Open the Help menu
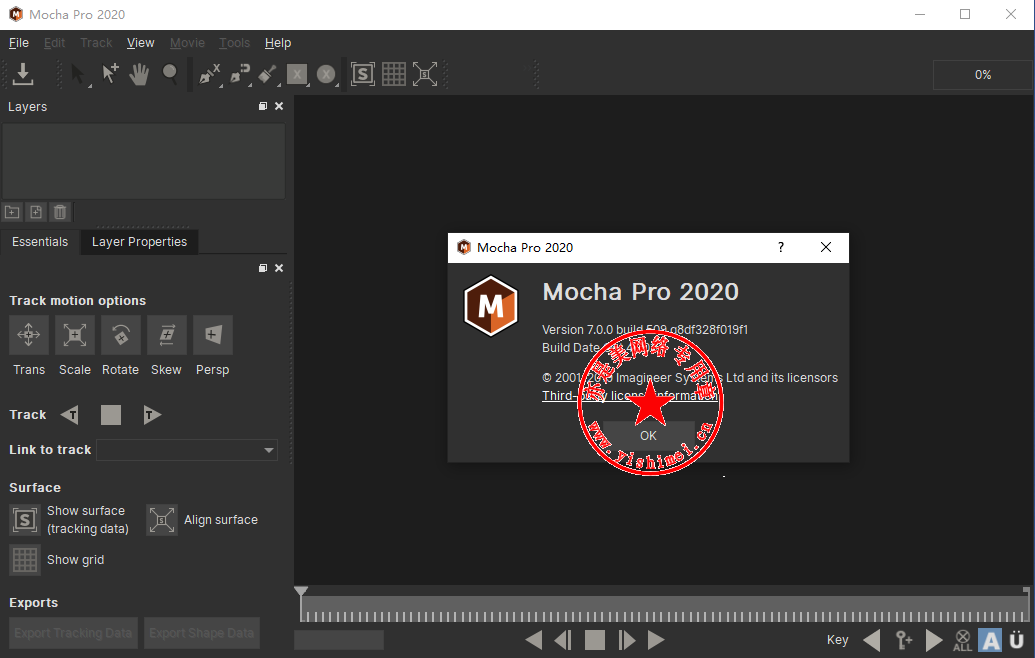The image size is (1035, 658). point(278,43)
